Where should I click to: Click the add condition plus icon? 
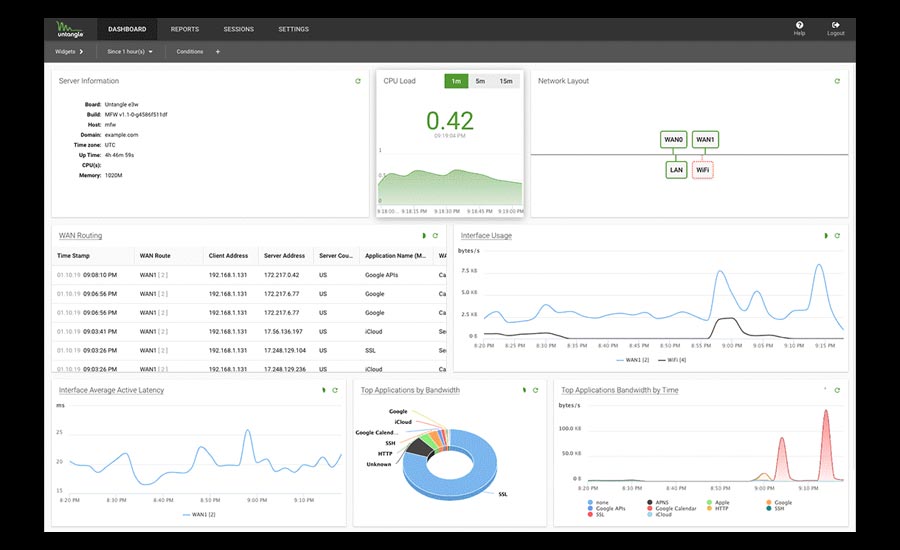tap(217, 51)
